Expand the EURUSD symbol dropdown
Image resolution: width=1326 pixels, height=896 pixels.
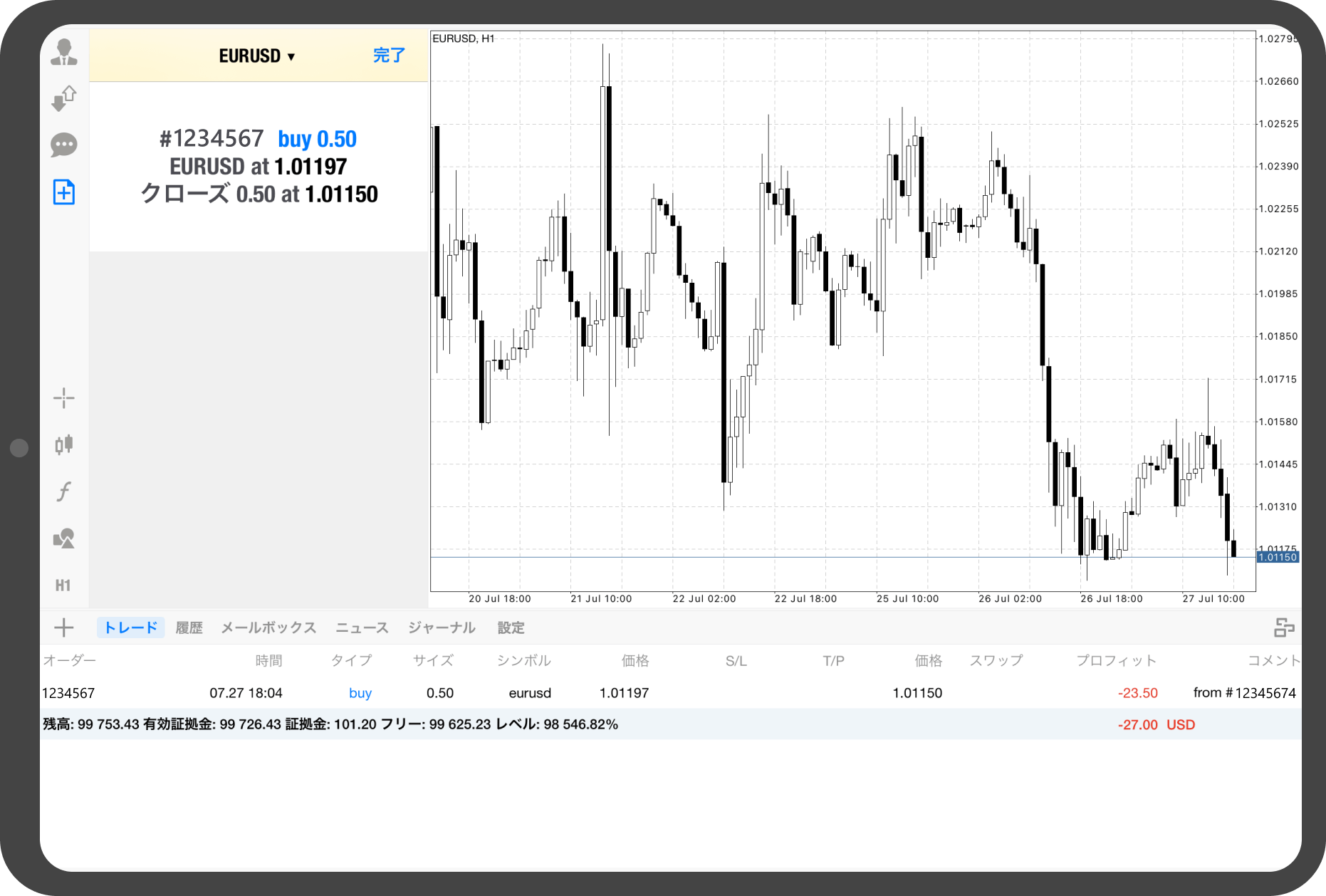tap(256, 56)
